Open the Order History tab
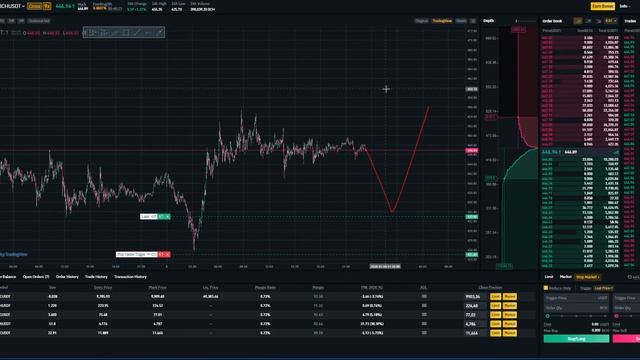The image size is (640, 360). [67, 277]
